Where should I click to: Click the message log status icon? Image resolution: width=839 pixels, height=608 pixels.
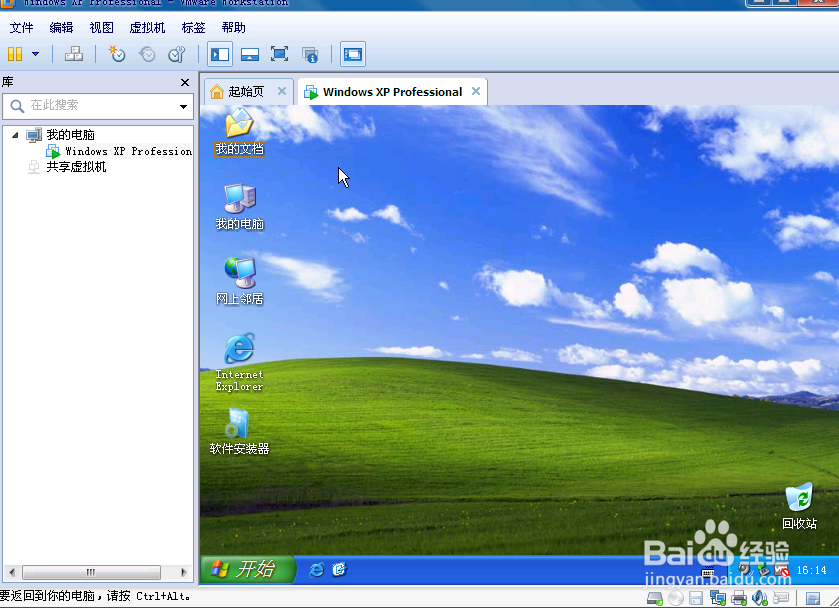click(x=813, y=598)
